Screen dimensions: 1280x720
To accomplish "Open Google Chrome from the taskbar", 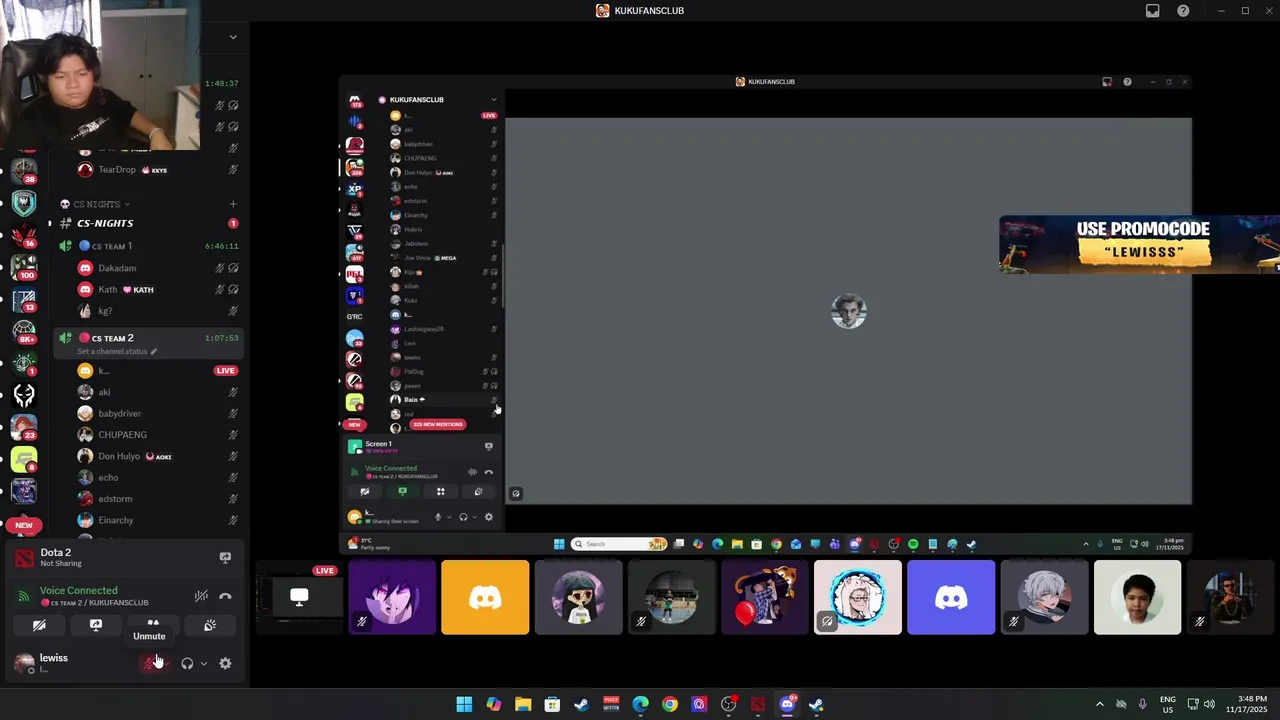I will (670, 704).
